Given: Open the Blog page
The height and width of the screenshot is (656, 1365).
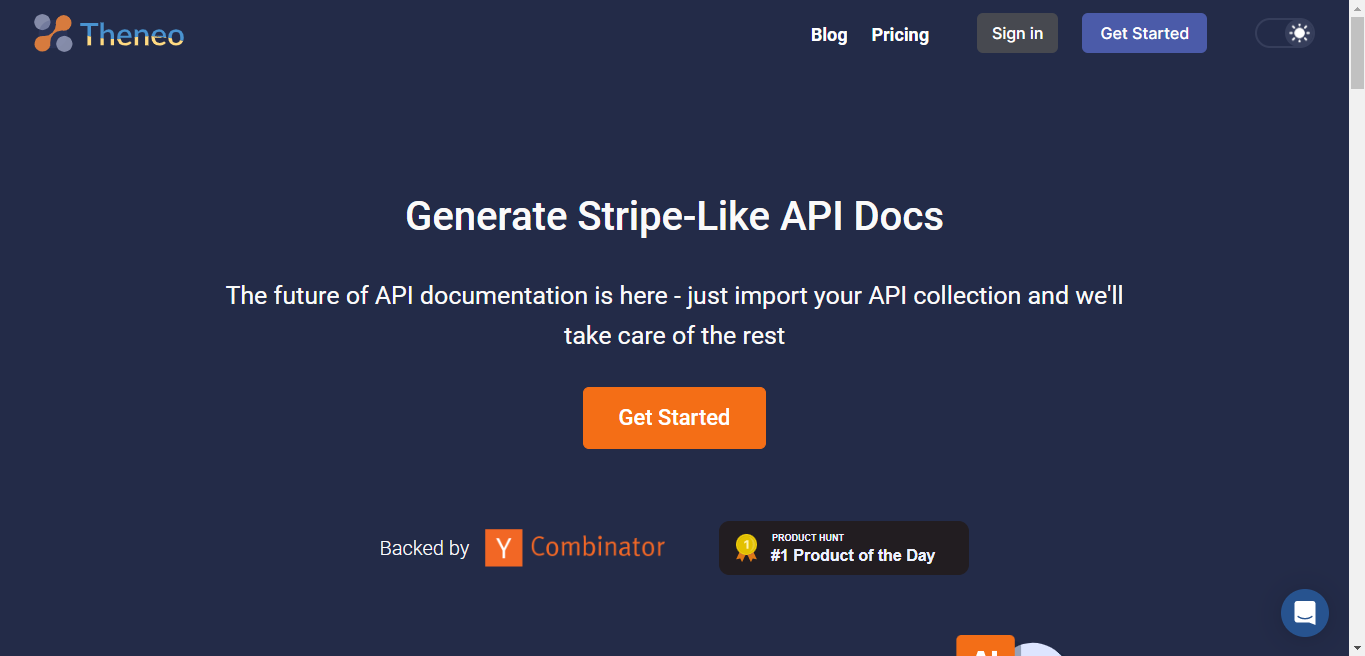Looking at the screenshot, I should click(x=829, y=35).
